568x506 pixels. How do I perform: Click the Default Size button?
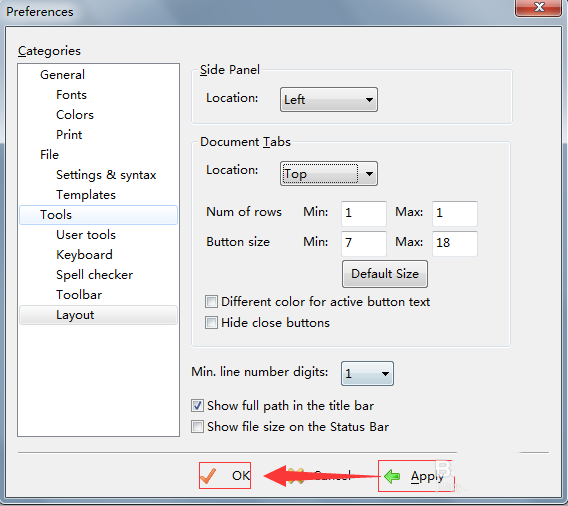pyautogui.click(x=385, y=274)
